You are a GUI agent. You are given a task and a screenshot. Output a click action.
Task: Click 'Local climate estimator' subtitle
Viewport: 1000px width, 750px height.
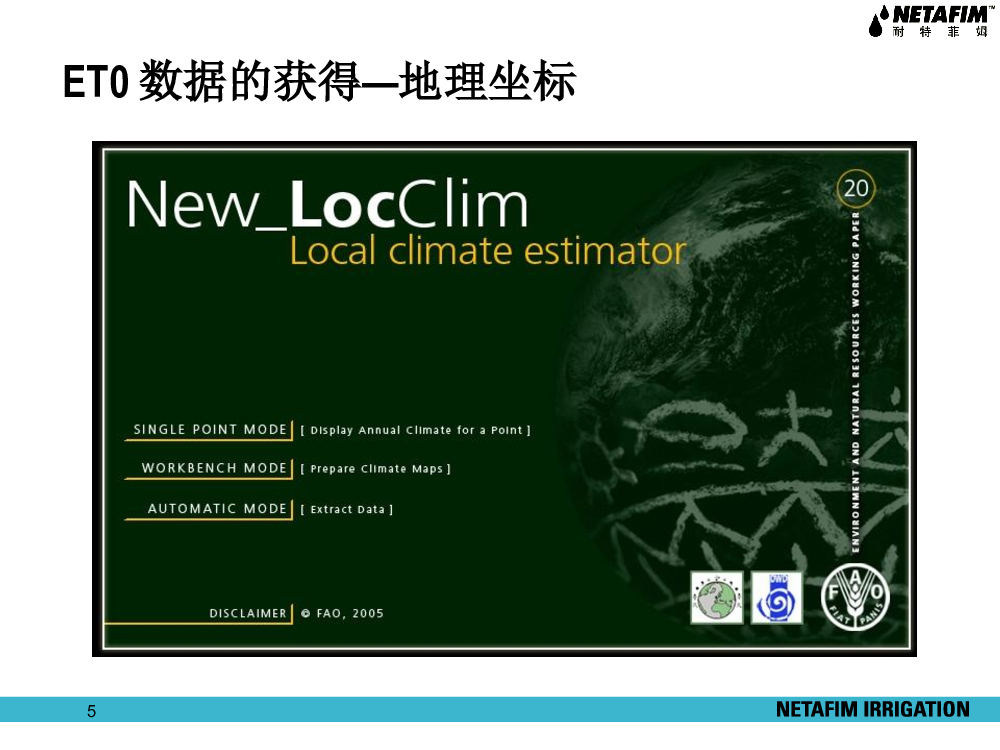pyautogui.click(x=488, y=251)
